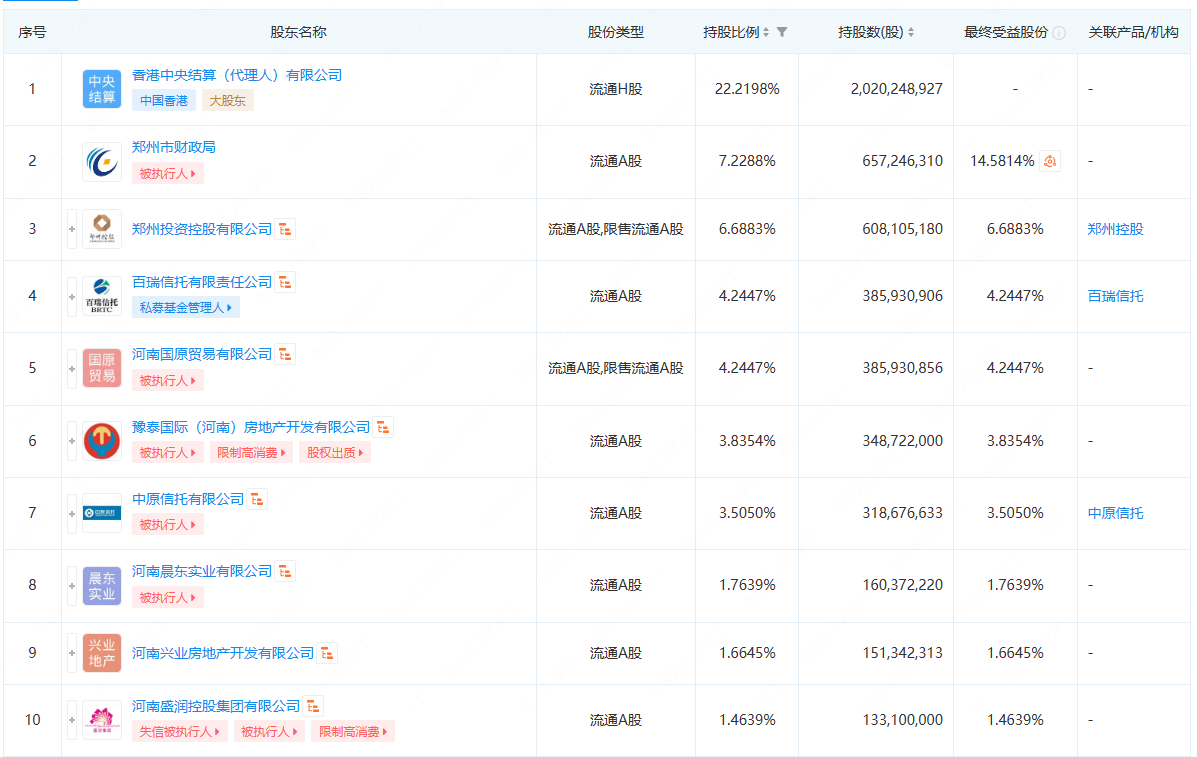Click the 大股东 tag

pyautogui.click(x=227, y=101)
